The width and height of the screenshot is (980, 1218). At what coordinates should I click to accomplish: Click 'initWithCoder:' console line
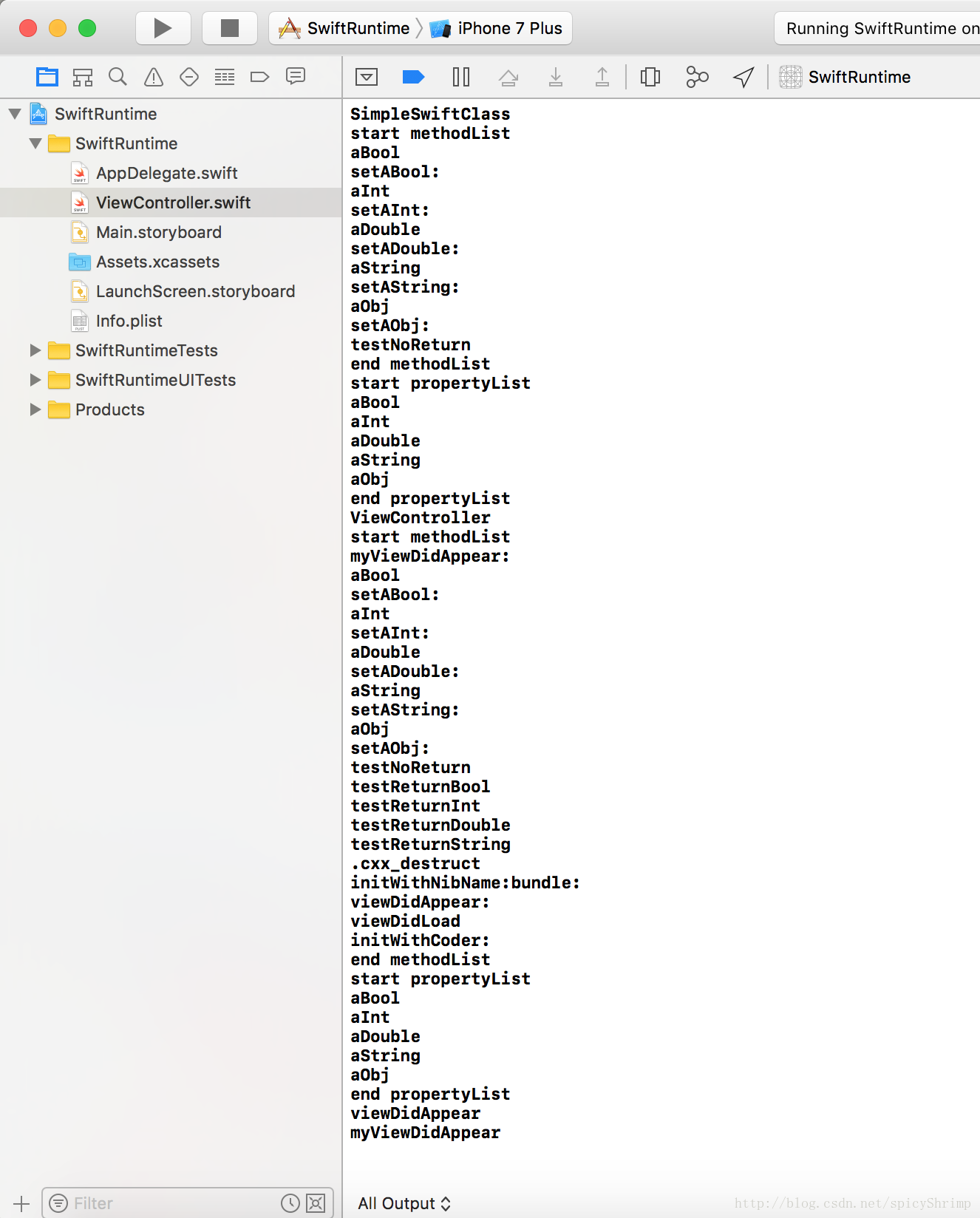(x=420, y=940)
